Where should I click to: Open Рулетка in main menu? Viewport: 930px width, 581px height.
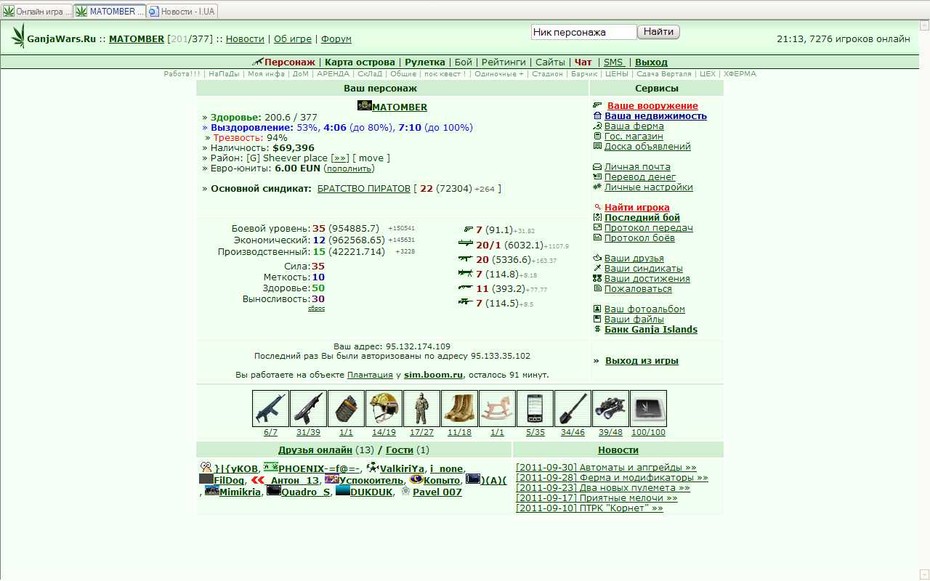[x=425, y=62]
